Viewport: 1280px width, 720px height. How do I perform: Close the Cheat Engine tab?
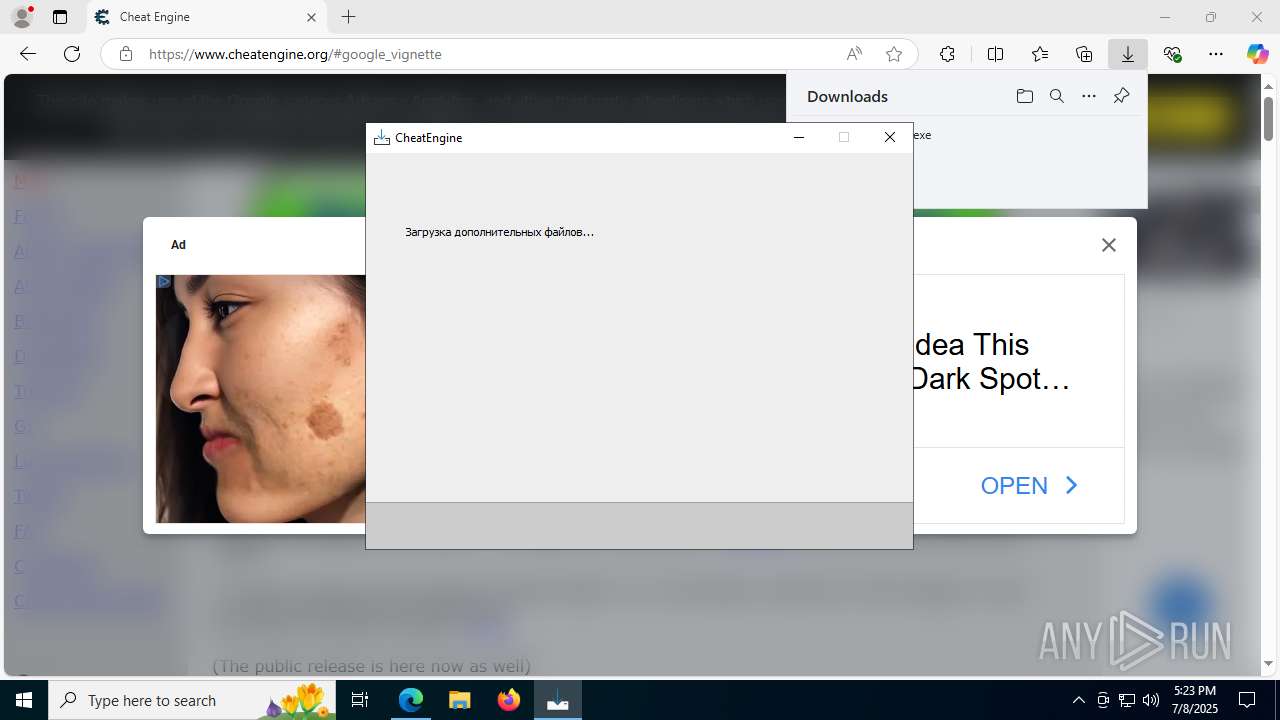pyautogui.click(x=311, y=17)
